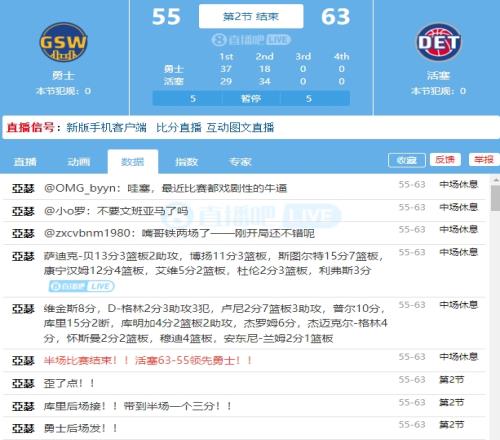This screenshot has width=500, height=440.
Task: Open the 新版手机客户端 link
Action: [x=106, y=127]
